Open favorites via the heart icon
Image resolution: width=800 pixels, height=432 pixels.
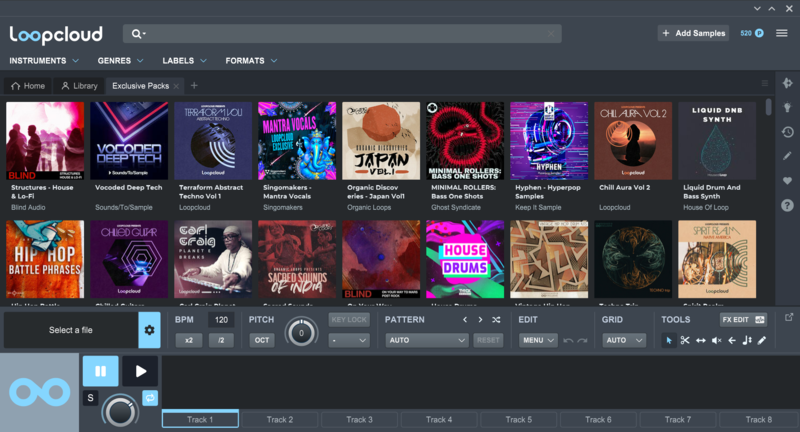tap(788, 181)
